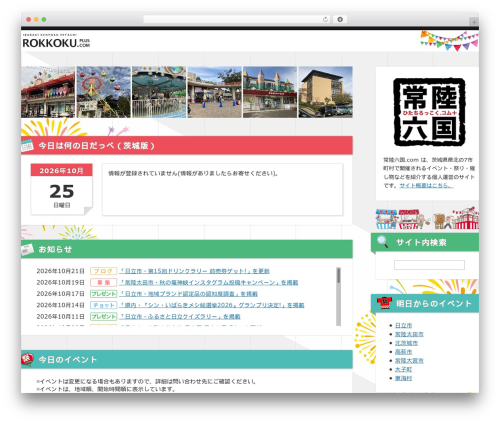The image size is (500, 423).
Task: Select 北茨城市 in tomorrow's events list
Action: [x=406, y=343]
